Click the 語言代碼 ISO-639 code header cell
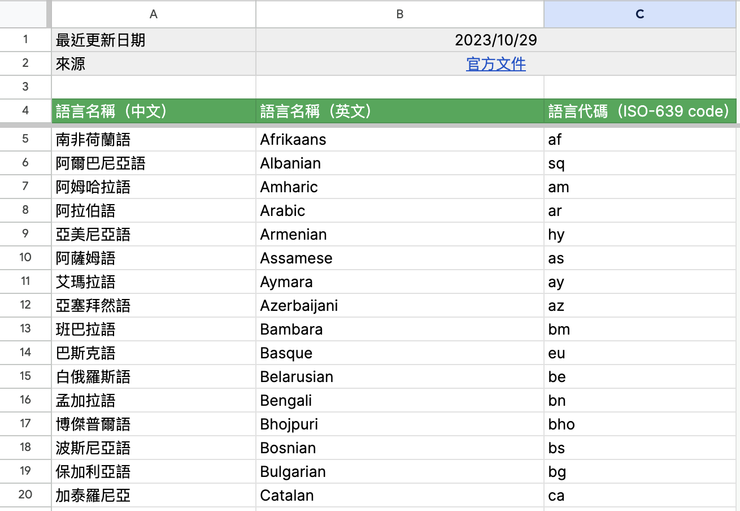 click(x=640, y=111)
